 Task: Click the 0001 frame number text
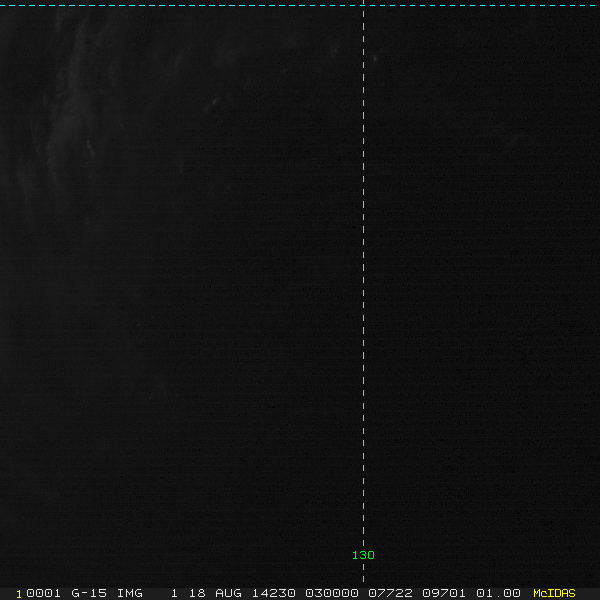coord(43,593)
